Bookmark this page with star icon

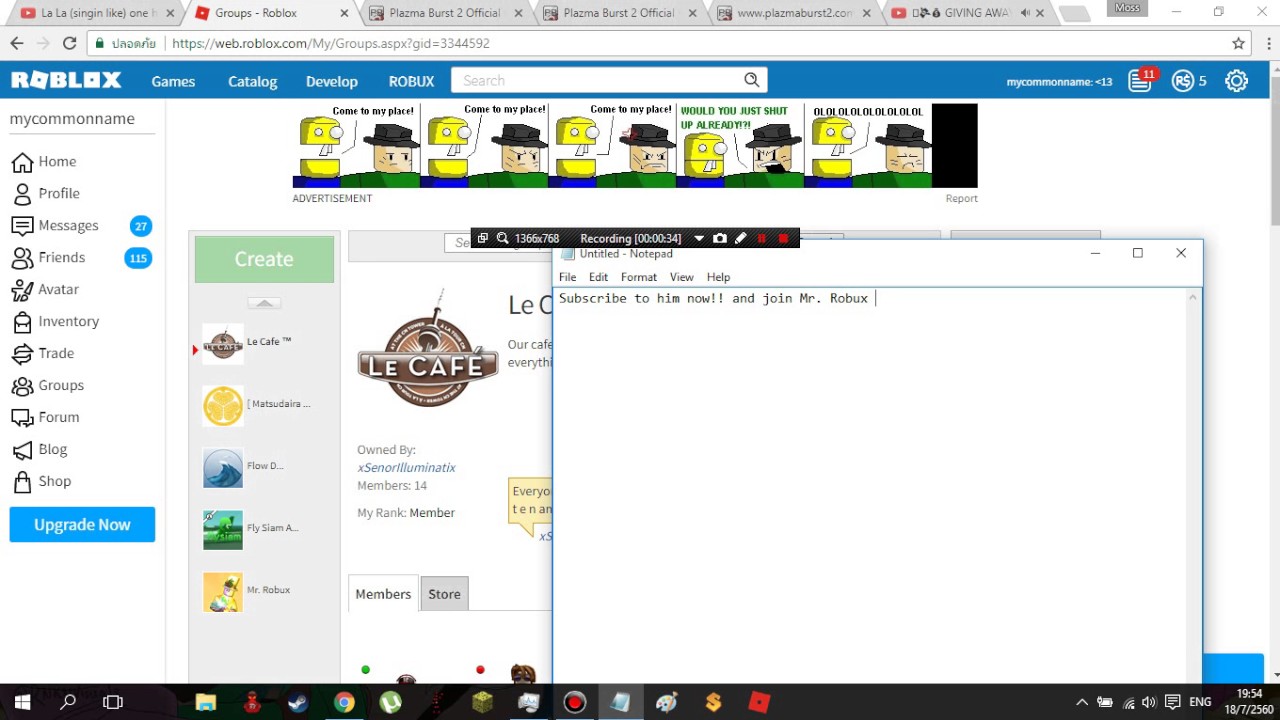(x=1238, y=43)
